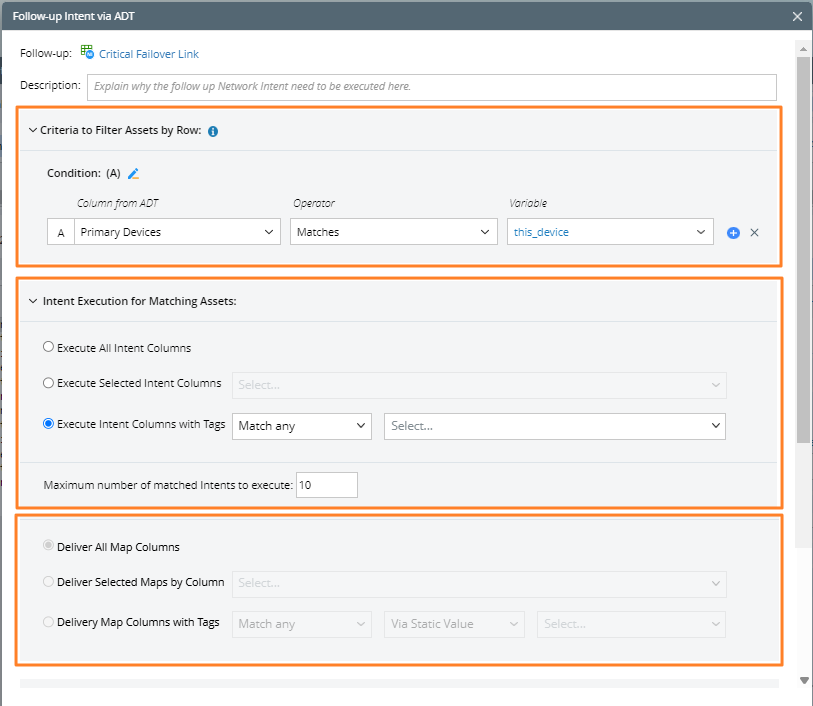Open the Column from ADT Primary Devices dropdown
This screenshot has height=706, width=813.
177,232
